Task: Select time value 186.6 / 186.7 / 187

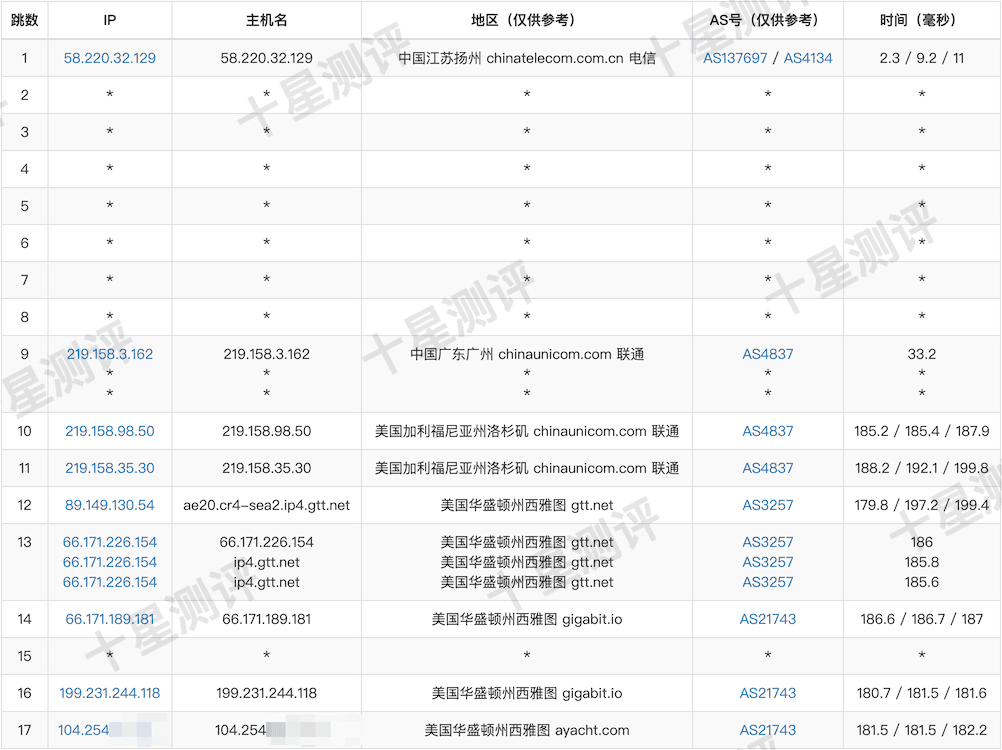Action: point(921,619)
